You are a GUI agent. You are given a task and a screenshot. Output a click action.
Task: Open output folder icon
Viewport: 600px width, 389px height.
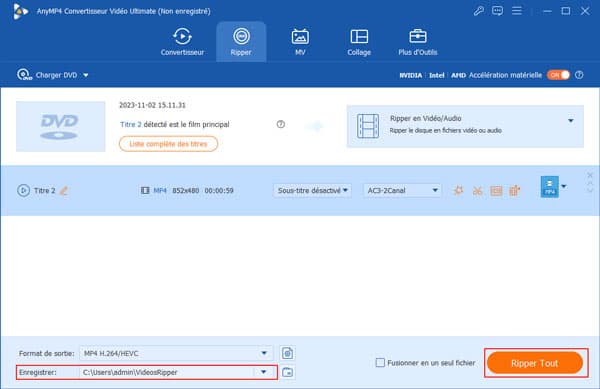coord(287,372)
